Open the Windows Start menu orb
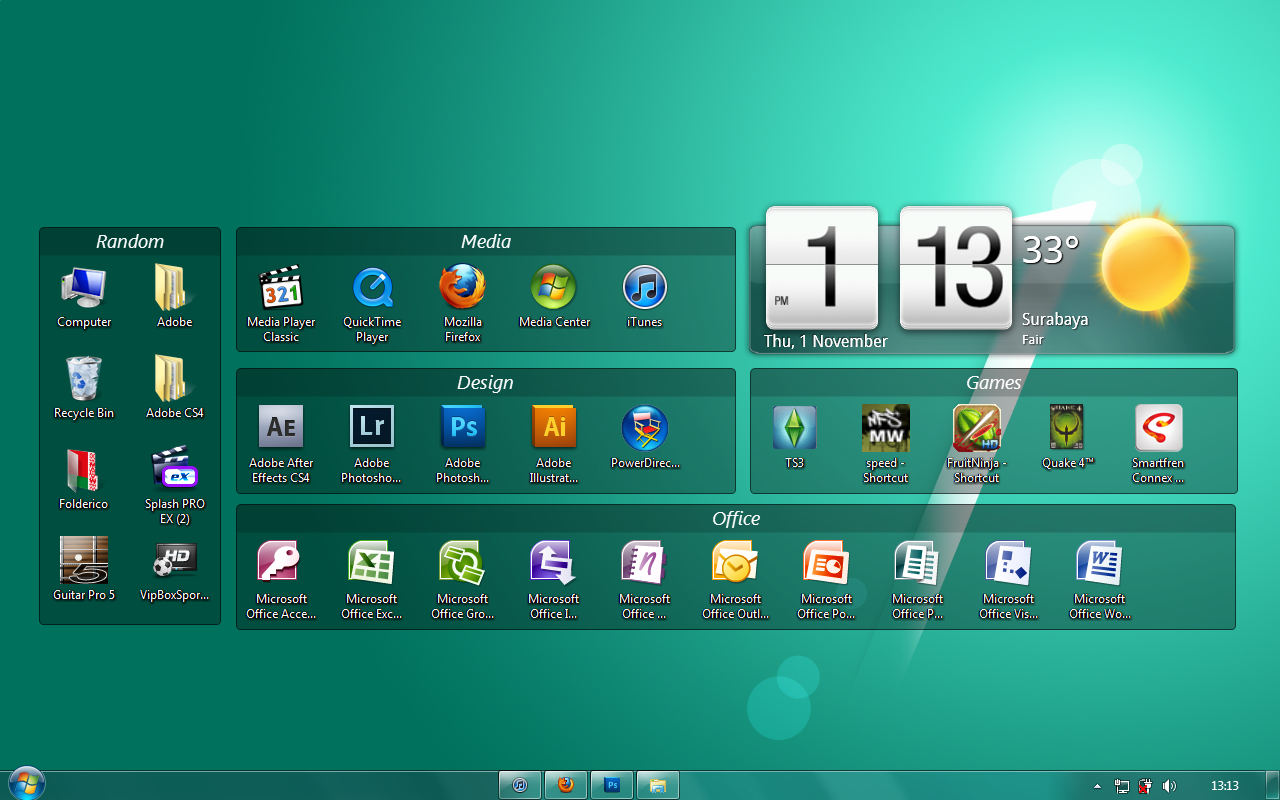 point(27,783)
